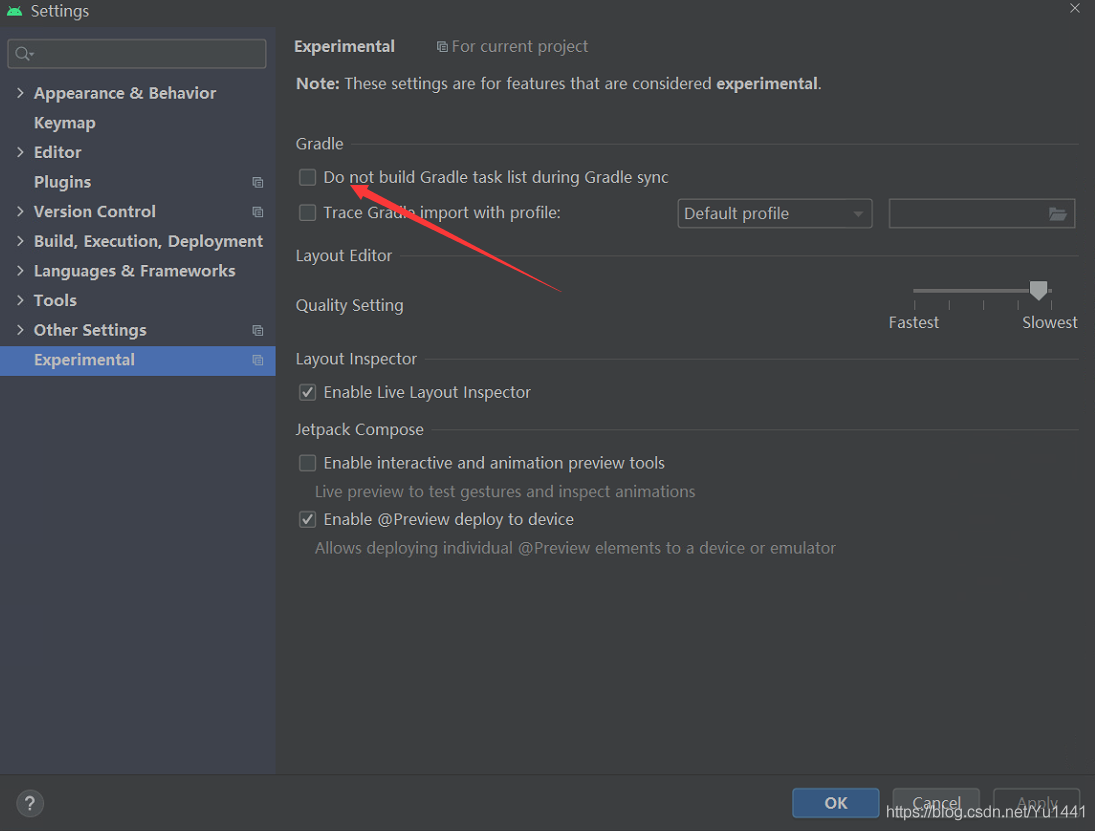Click Live preview to test gestures description

click(x=505, y=492)
